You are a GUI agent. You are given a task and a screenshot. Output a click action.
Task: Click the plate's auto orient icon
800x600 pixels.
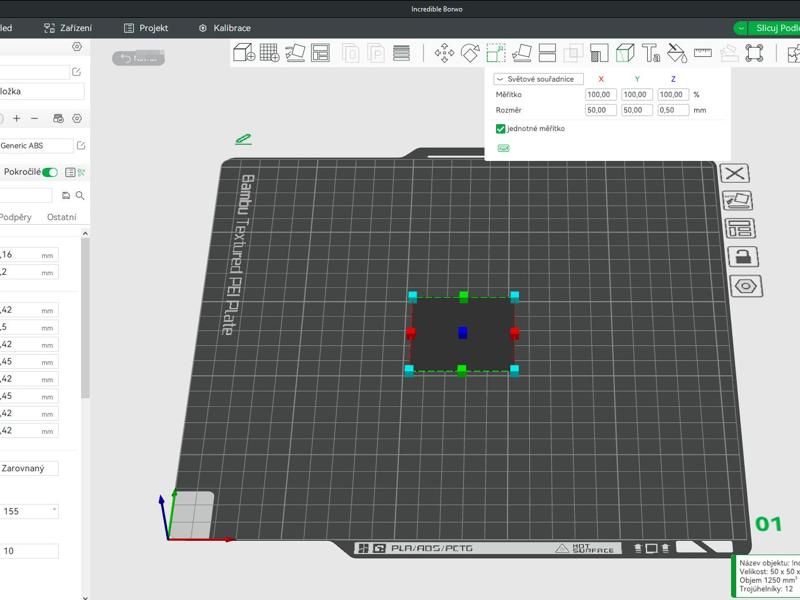click(x=738, y=201)
